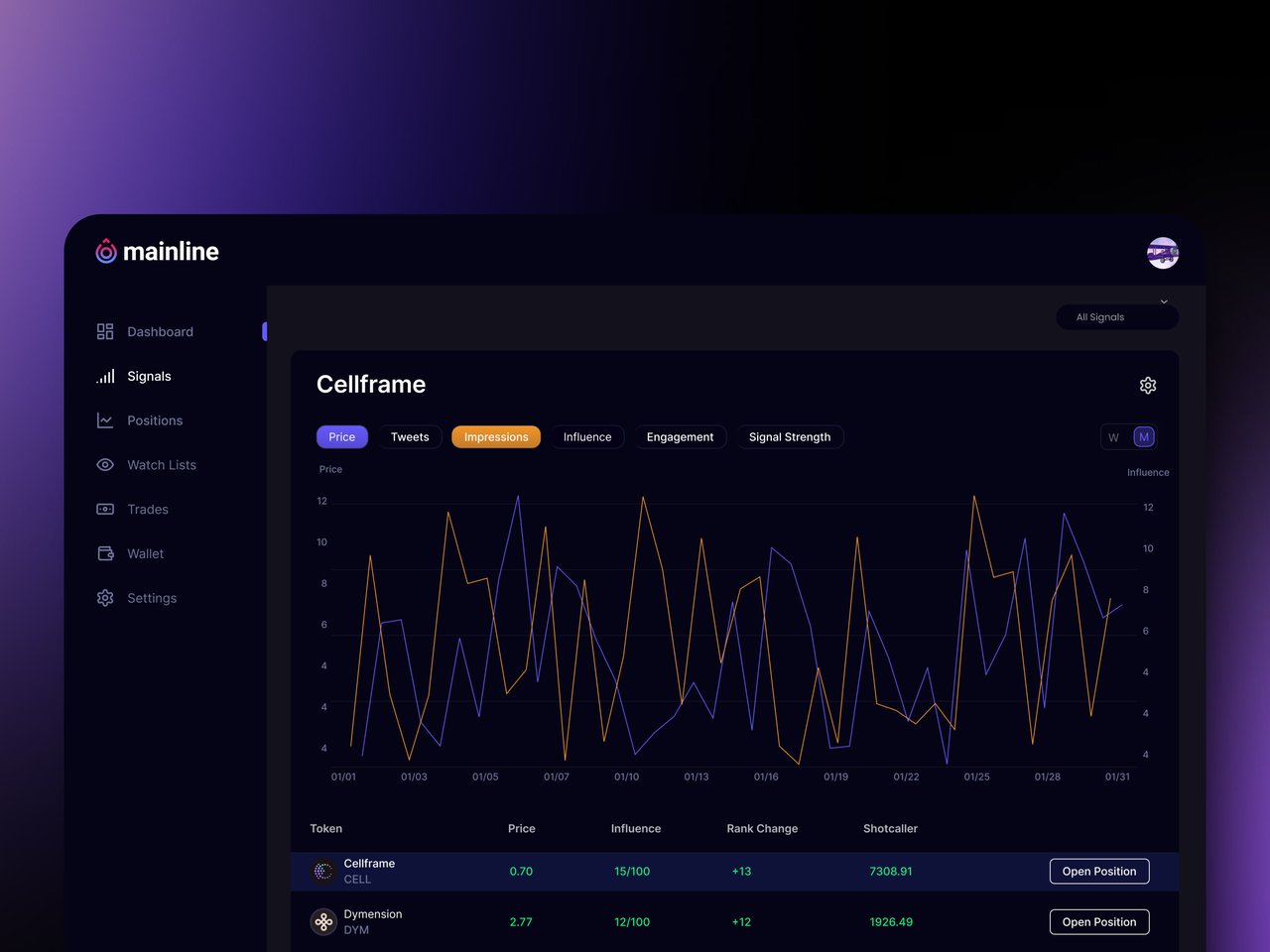Open Settings from sidebar
1270x952 pixels.
pos(152,599)
